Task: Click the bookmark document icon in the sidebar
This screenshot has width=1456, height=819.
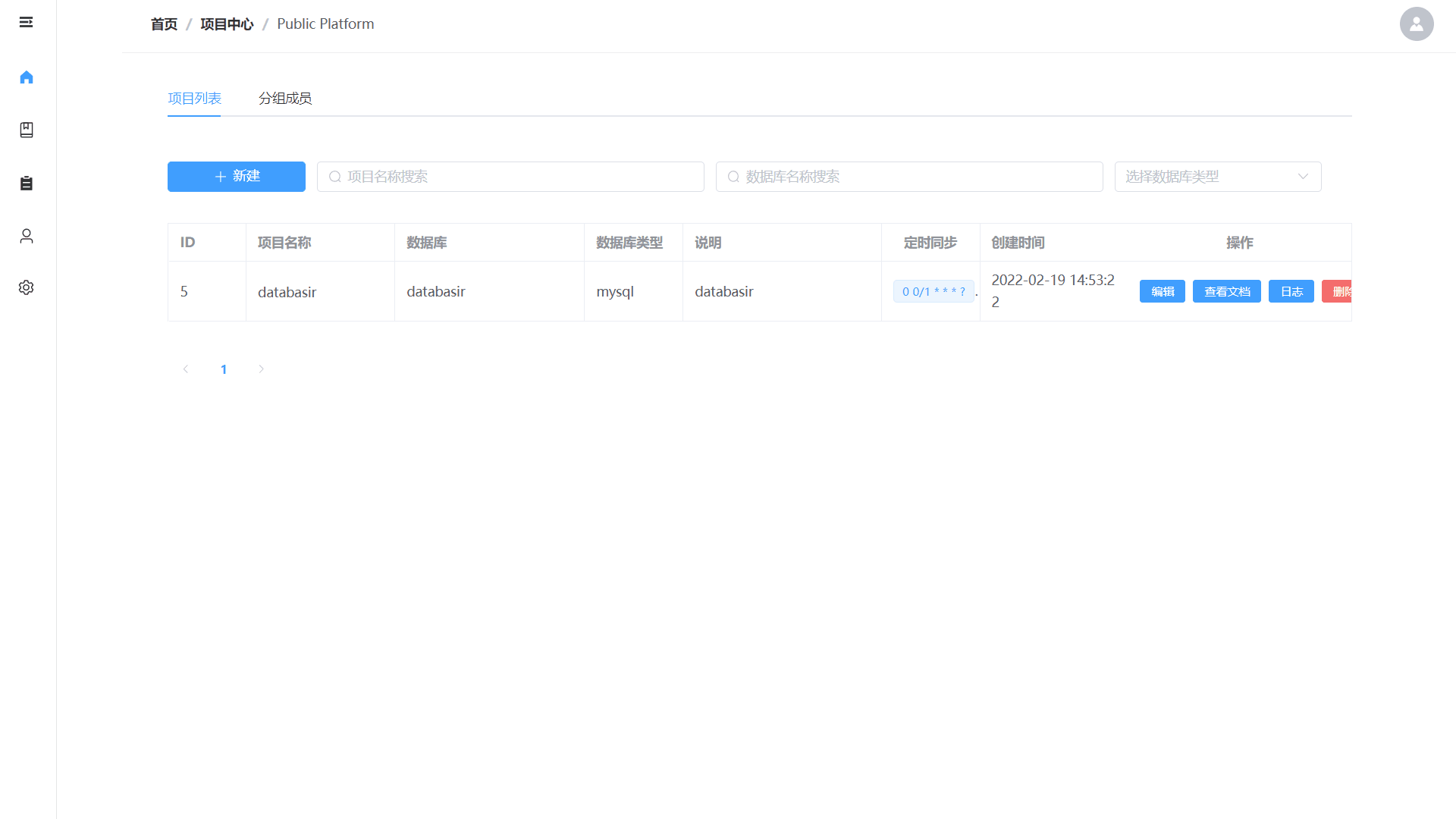Action: tap(27, 130)
